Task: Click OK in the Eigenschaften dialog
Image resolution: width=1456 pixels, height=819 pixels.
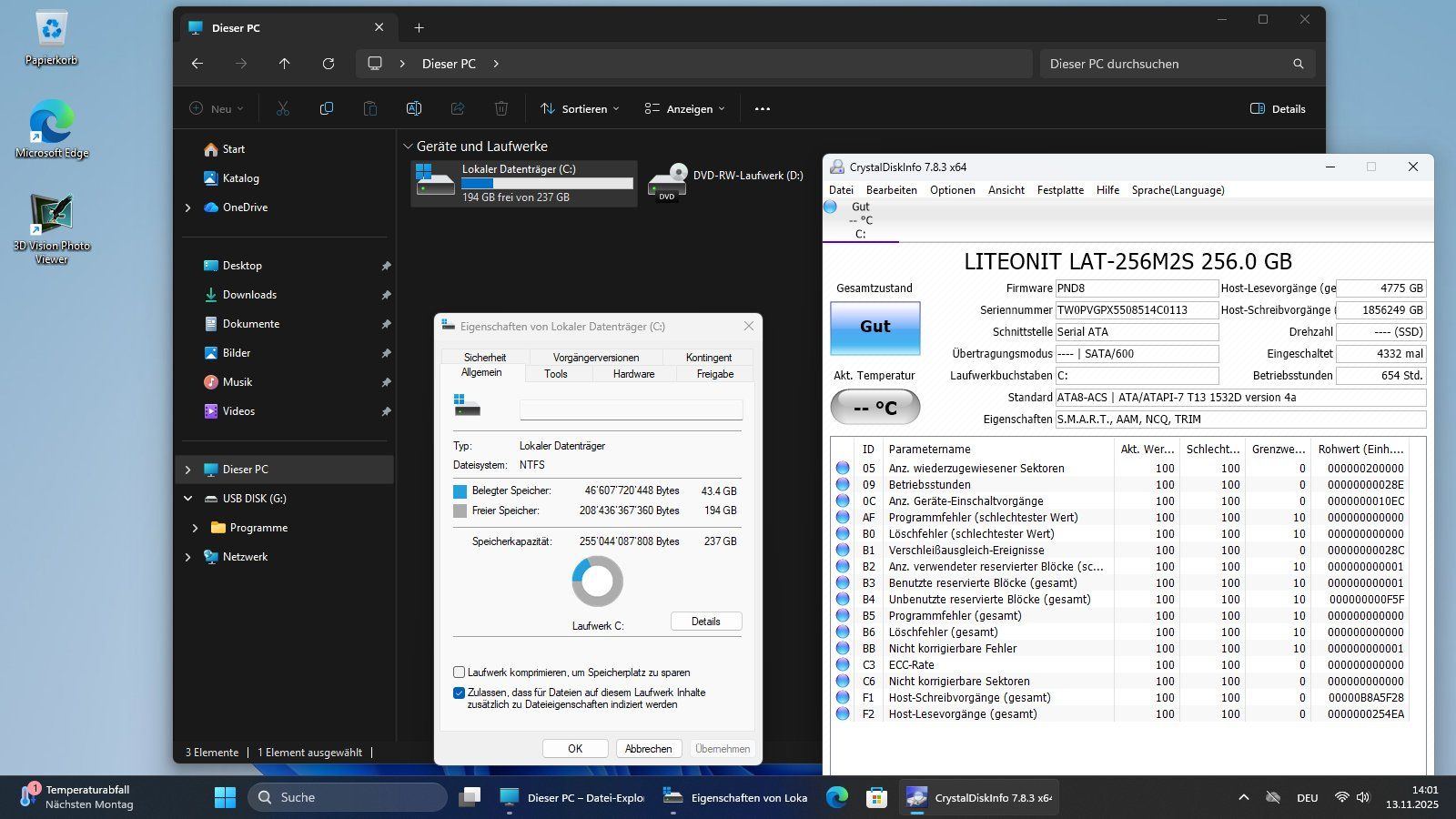Action: pos(575,748)
